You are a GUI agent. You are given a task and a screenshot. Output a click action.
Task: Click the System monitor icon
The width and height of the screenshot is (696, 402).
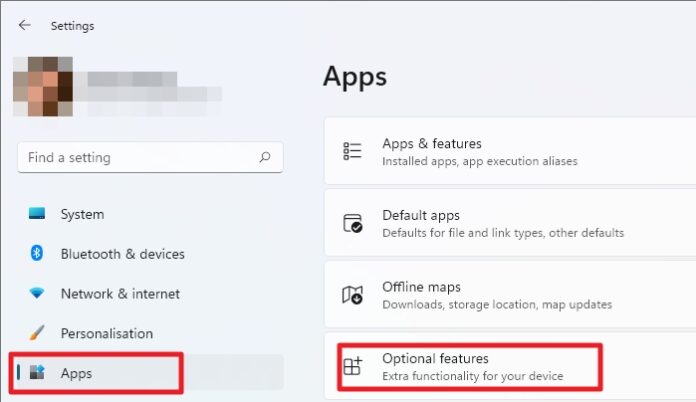[37, 213]
